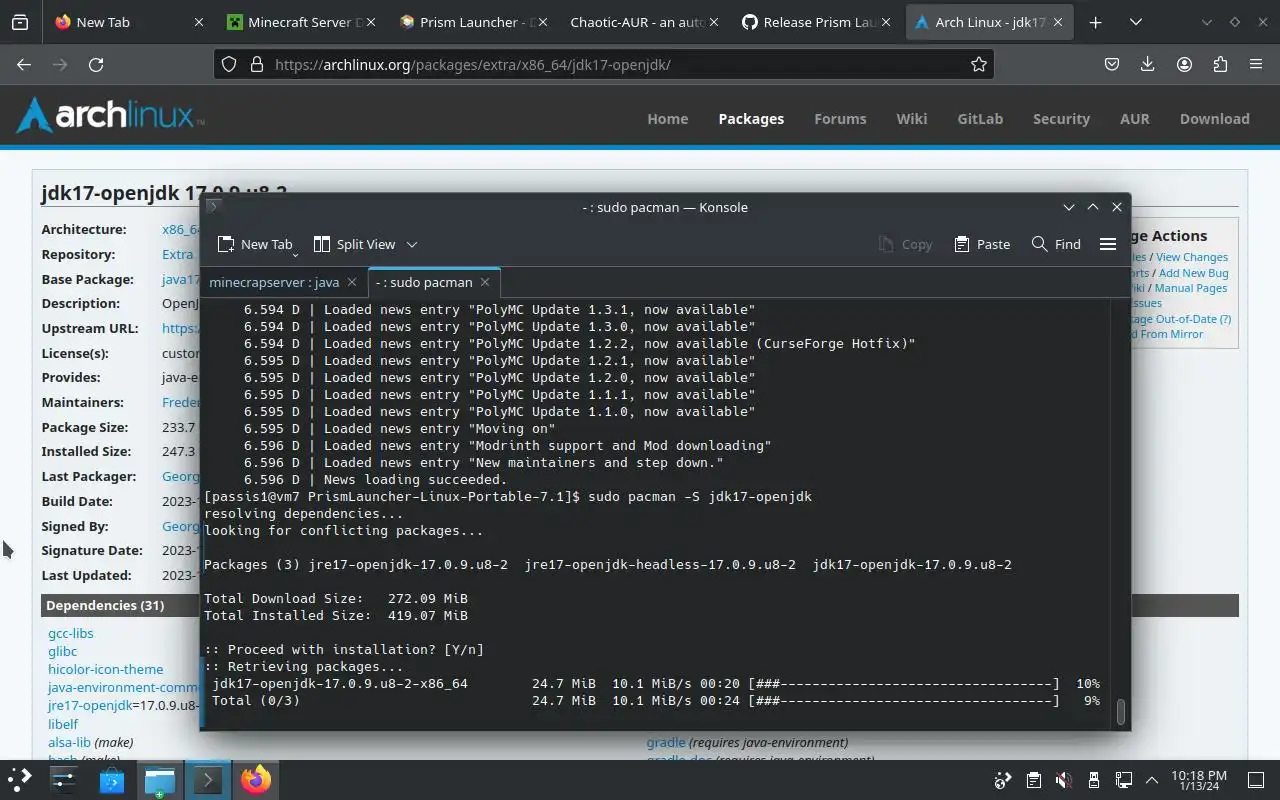Switch to Konsole in taskbar

tap(208, 780)
